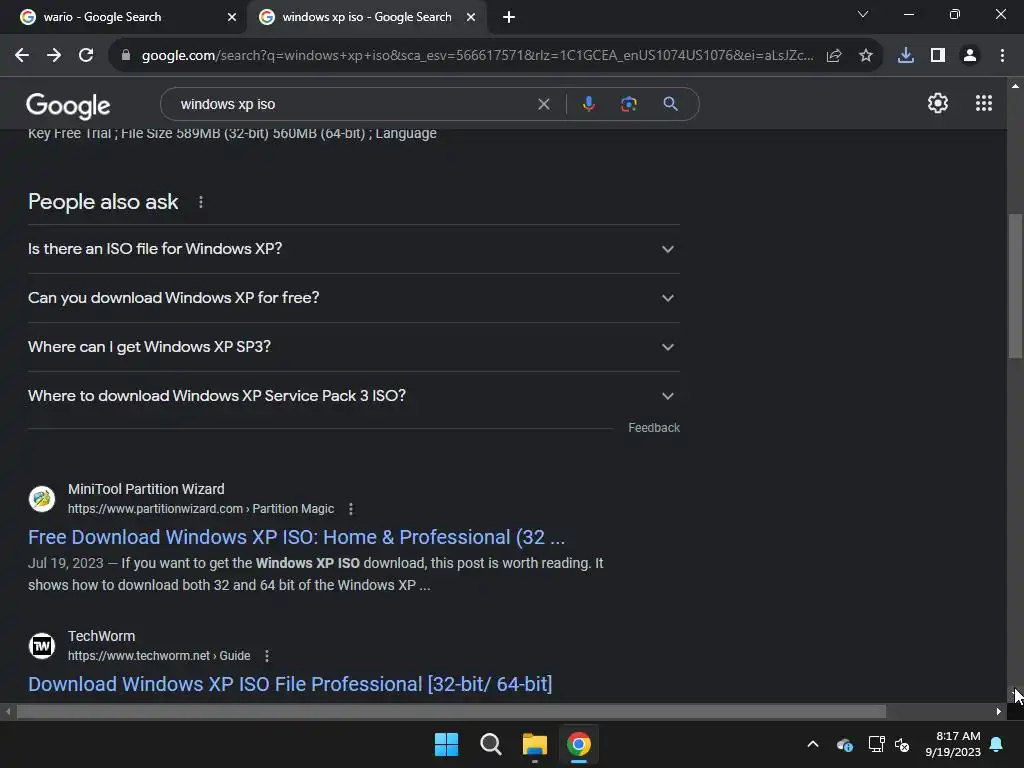Open Chrome three-dot menu
The width and height of the screenshot is (1024, 768).
click(1002, 56)
